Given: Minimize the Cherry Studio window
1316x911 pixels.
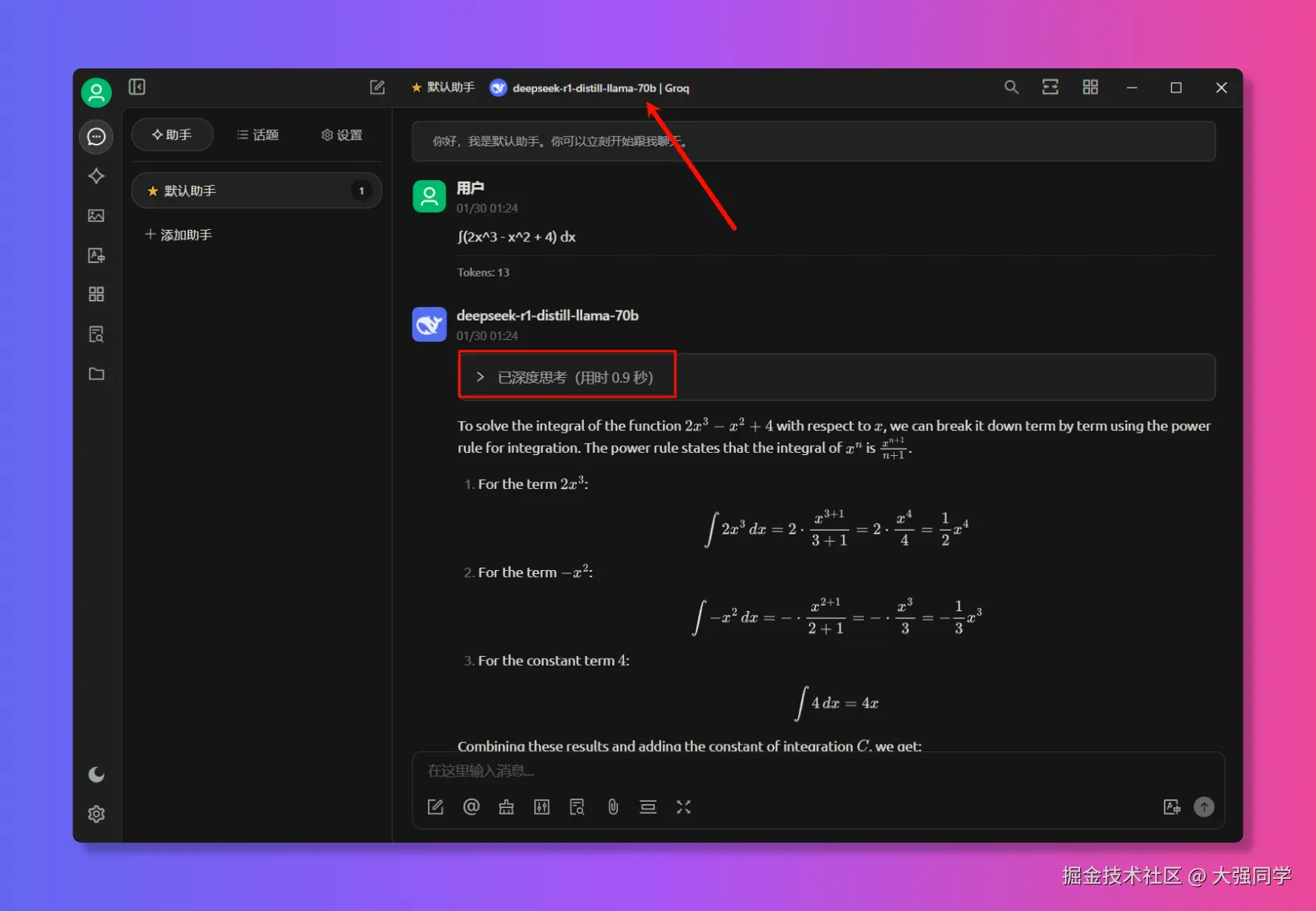Looking at the screenshot, I should point(1132,88).
